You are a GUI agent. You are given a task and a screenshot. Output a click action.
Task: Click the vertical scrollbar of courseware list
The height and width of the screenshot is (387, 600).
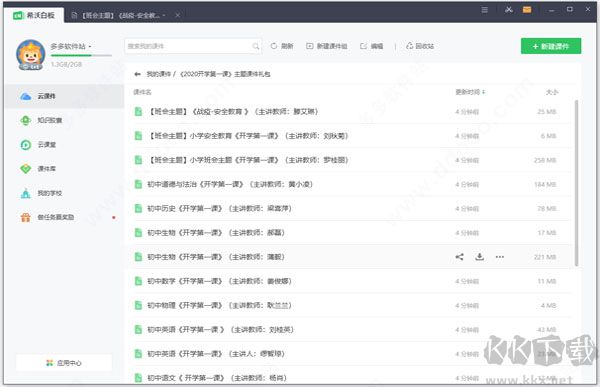pyautogui.click(x=576, y=183)
